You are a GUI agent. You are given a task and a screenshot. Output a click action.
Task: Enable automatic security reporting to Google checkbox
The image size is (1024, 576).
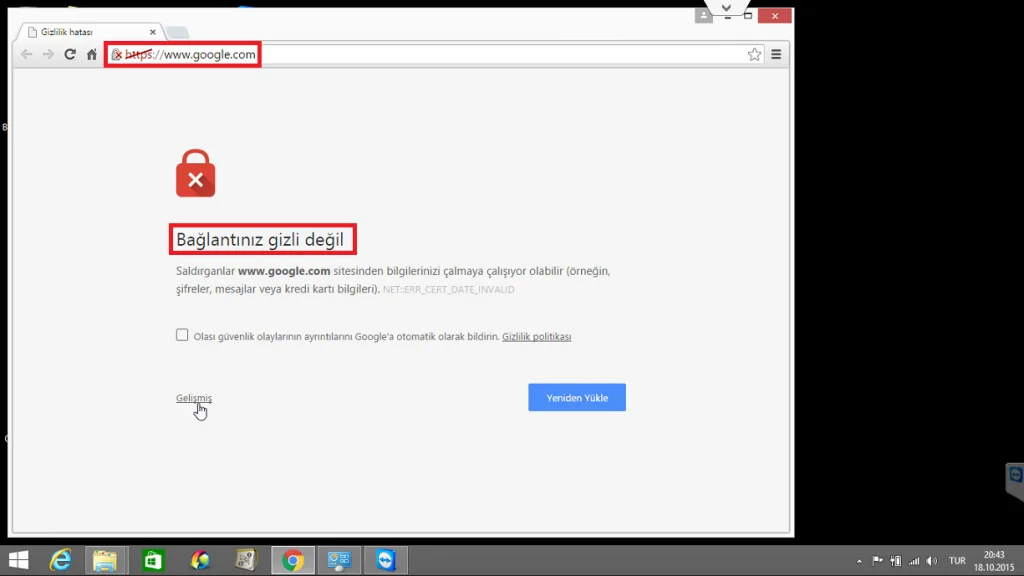[182, 335]
